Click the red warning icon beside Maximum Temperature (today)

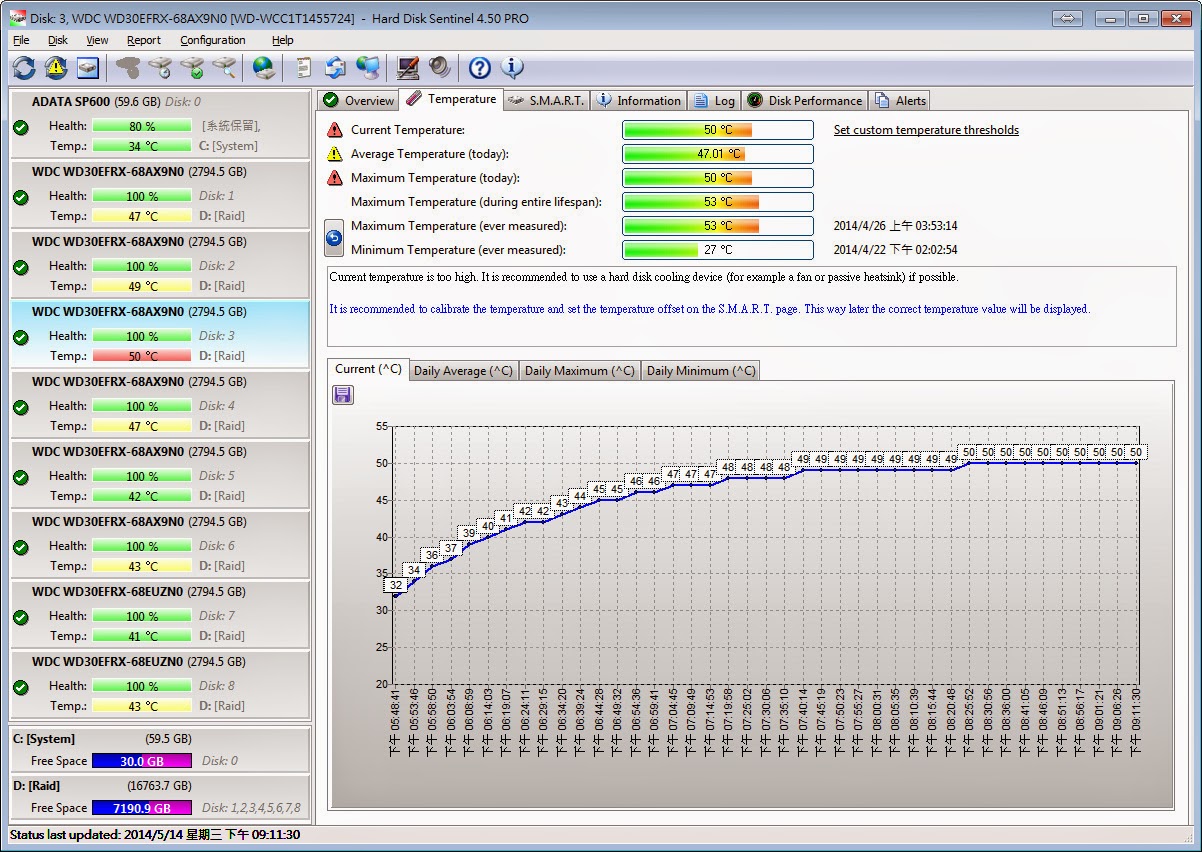pyautogui.click(x=335, y=178)
